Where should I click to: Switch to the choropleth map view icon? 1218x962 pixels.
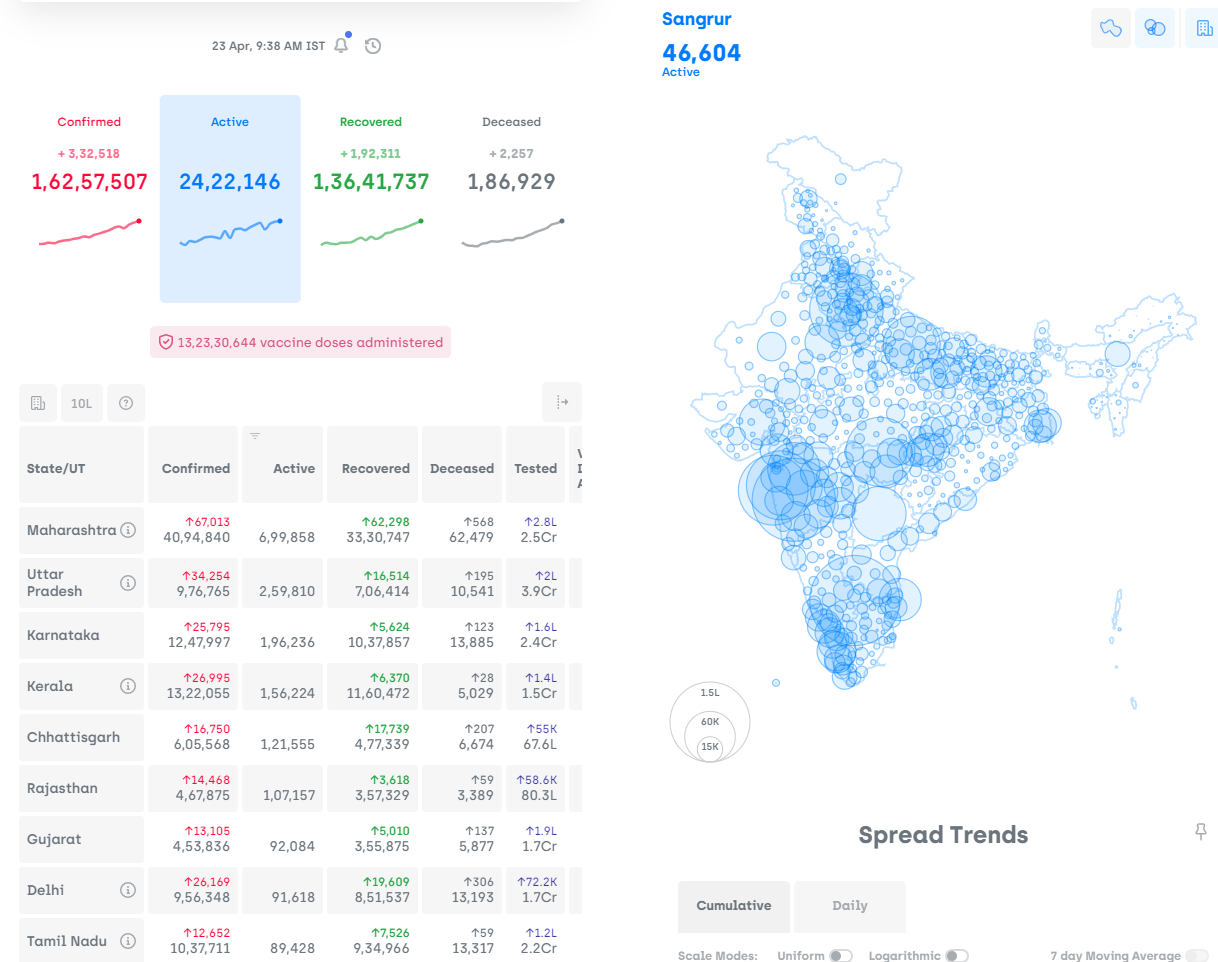1110,29
